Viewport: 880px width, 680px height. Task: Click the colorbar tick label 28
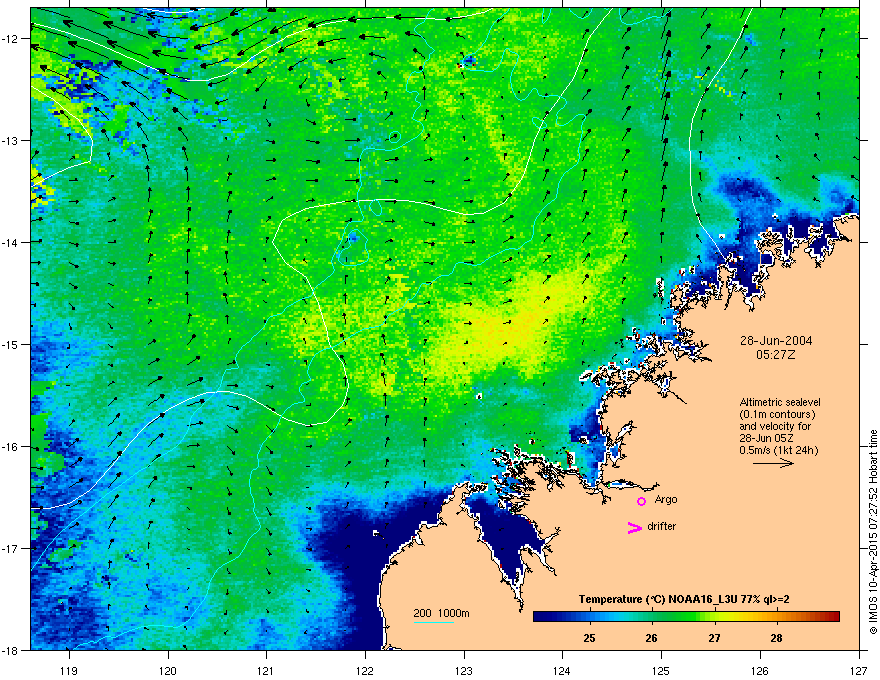coord(776,638)
